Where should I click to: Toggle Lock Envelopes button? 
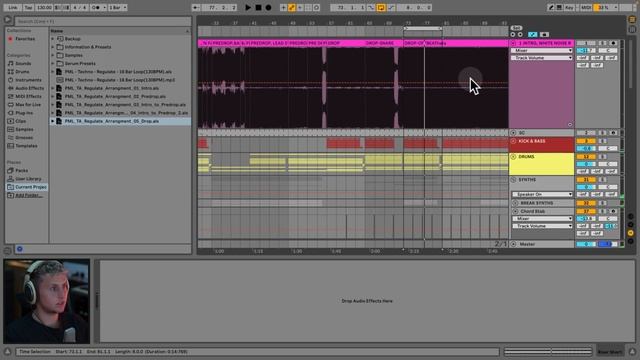pyautogui.click(x=544, y=35)
